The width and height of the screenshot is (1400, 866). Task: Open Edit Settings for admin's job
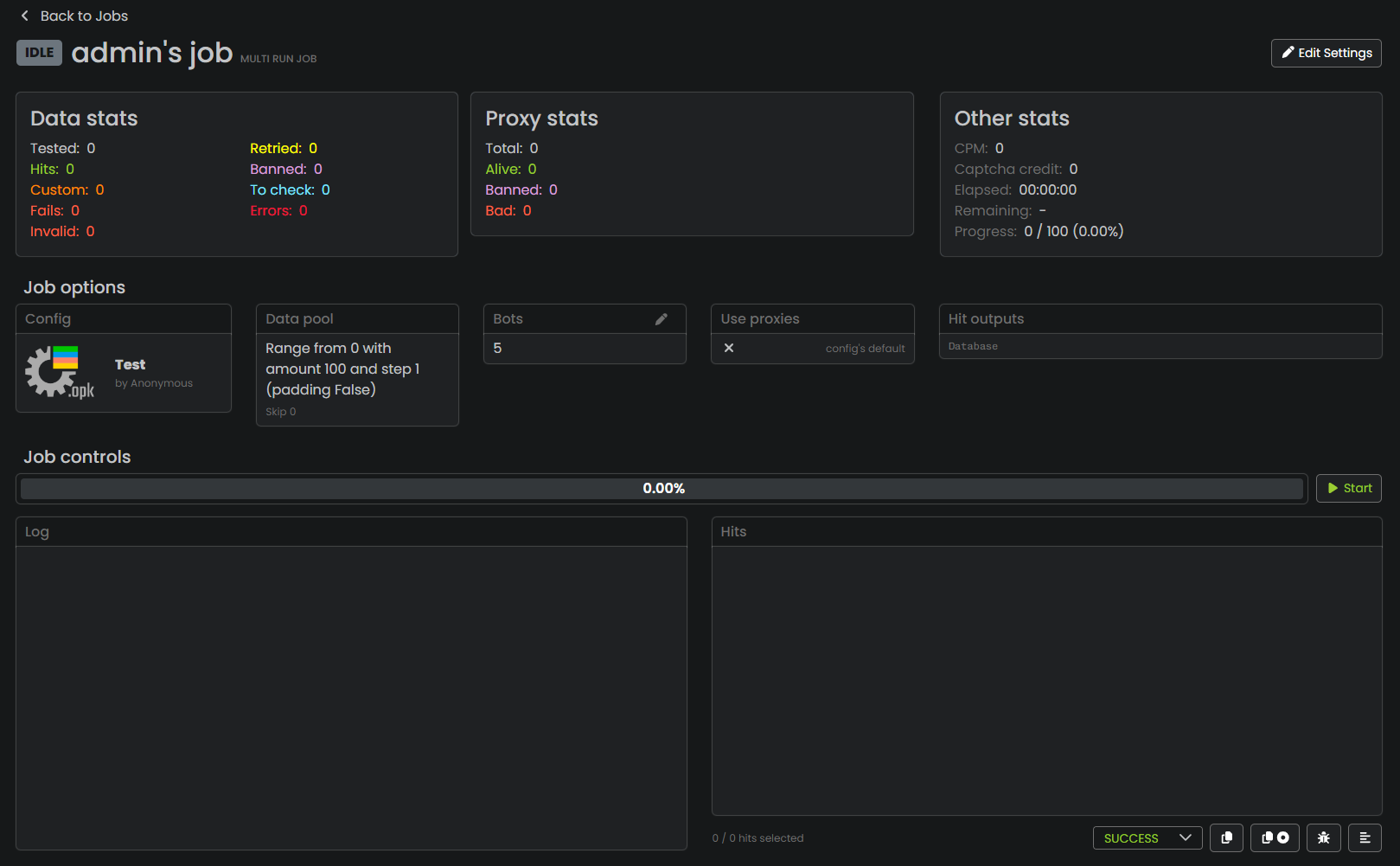coord(1326,53)
